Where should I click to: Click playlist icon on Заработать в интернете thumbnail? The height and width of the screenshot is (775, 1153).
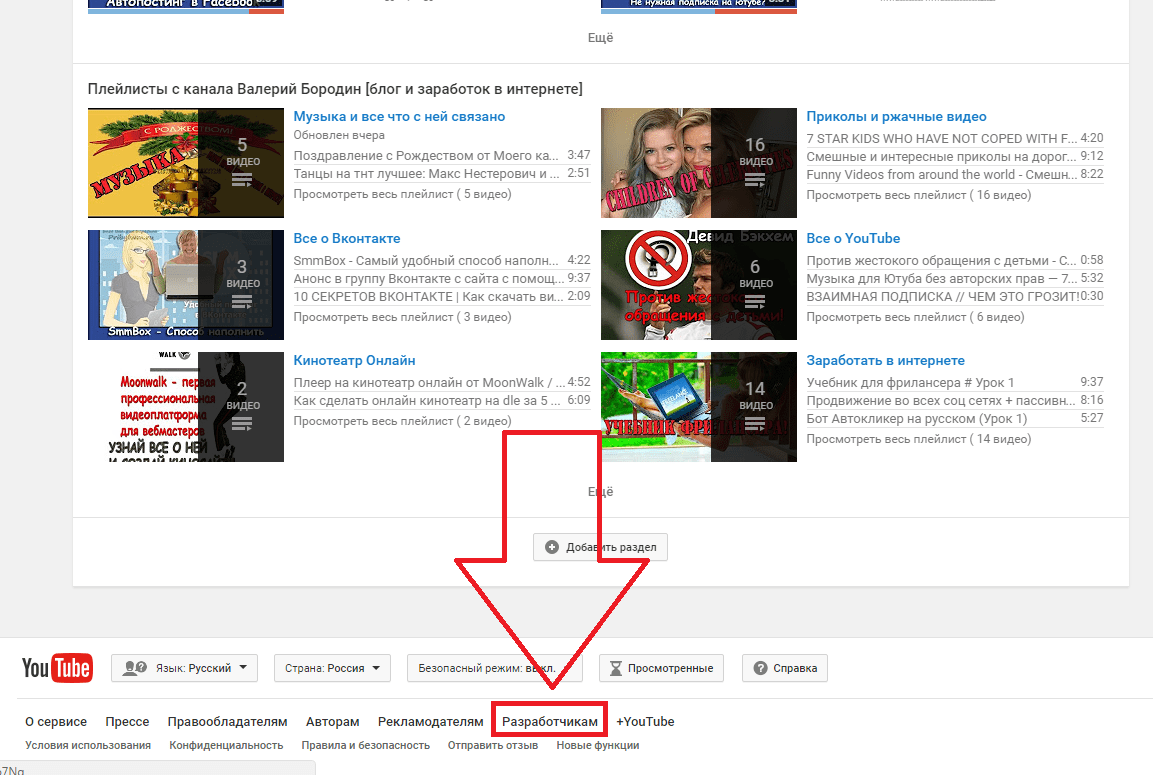click(755, 424)
